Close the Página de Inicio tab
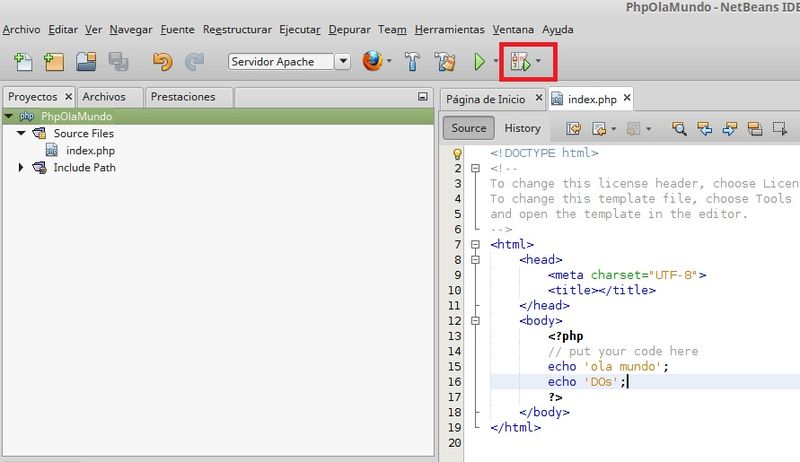800x462 pixels. (538, 97)
